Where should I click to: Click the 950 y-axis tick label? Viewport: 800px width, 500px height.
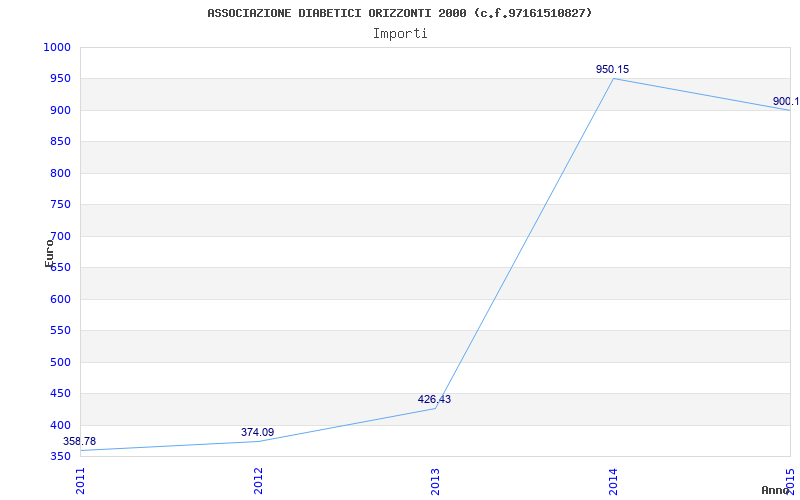tap(60, 79)
